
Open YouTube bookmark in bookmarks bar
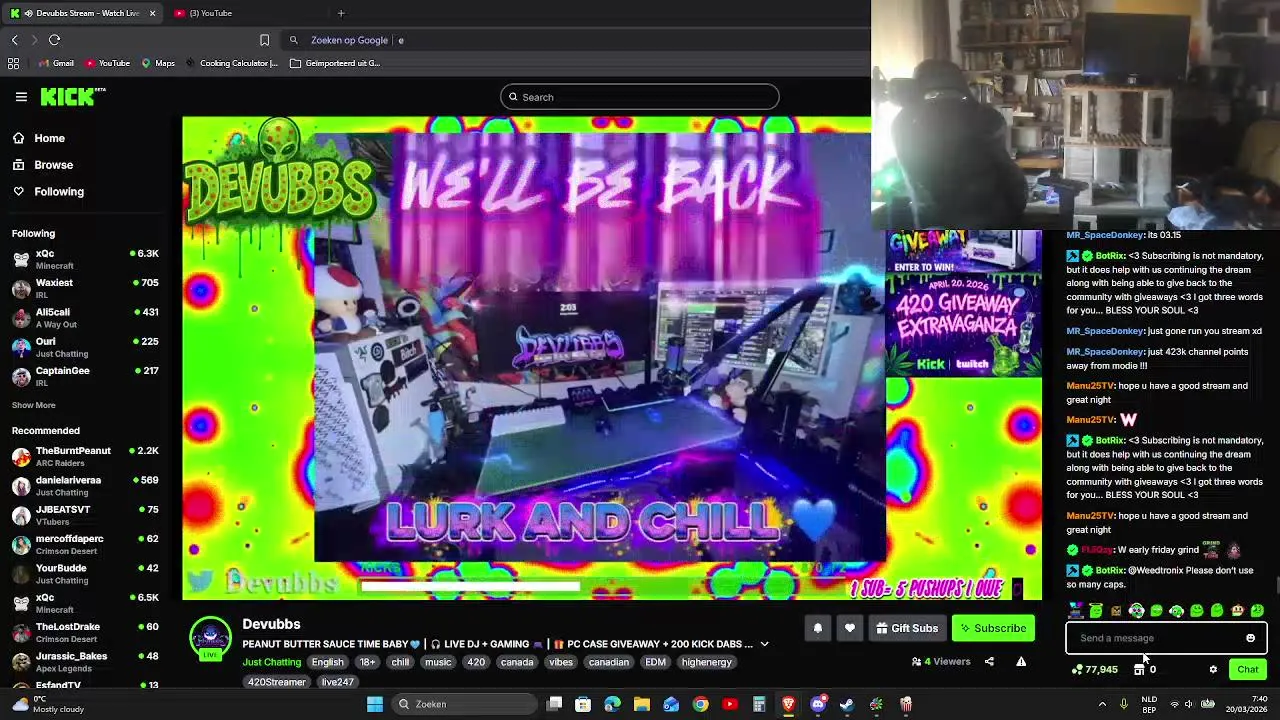pos(108,63)
